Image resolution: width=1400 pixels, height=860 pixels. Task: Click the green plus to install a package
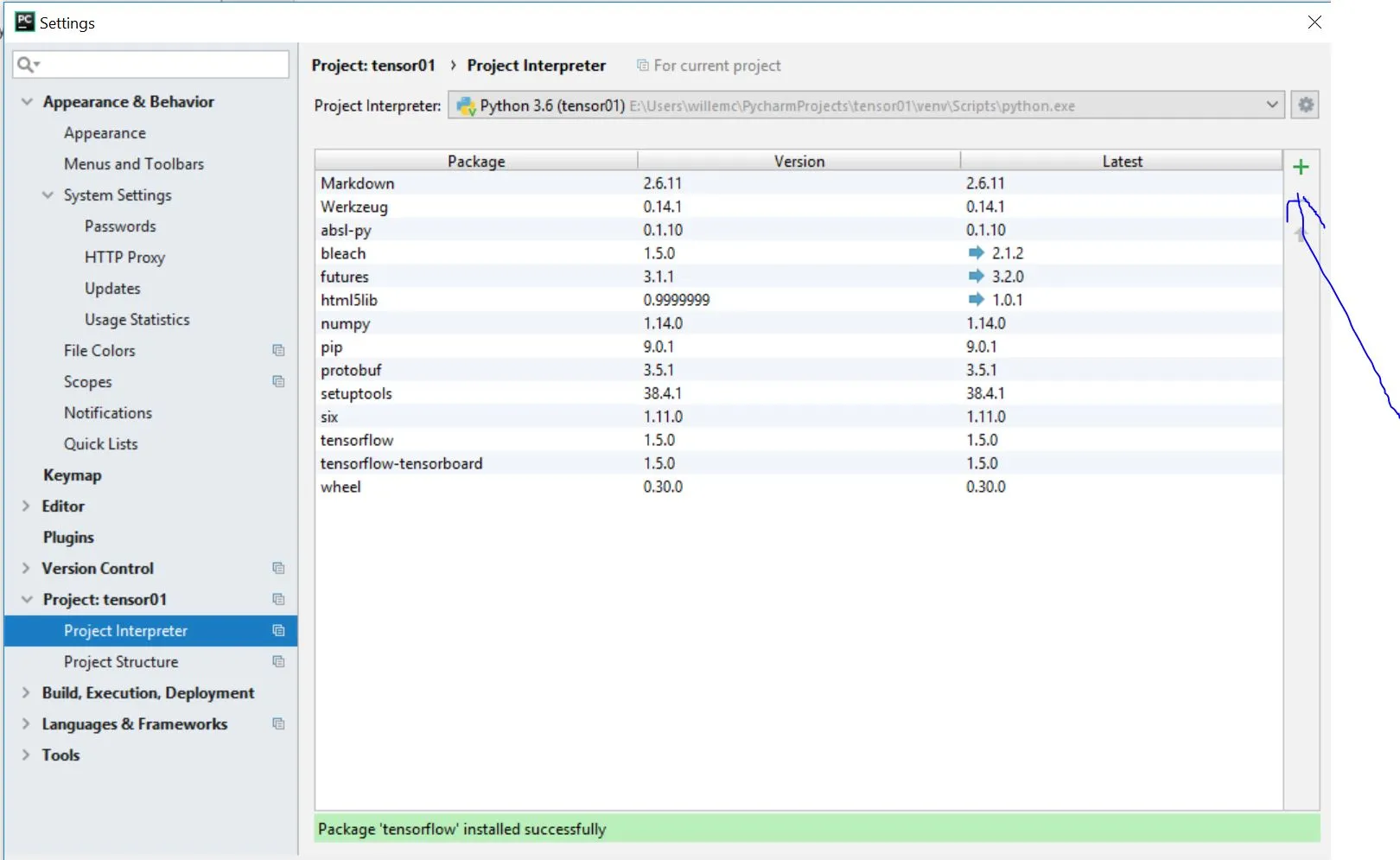pyautogui.click(x=1301, y=167)
